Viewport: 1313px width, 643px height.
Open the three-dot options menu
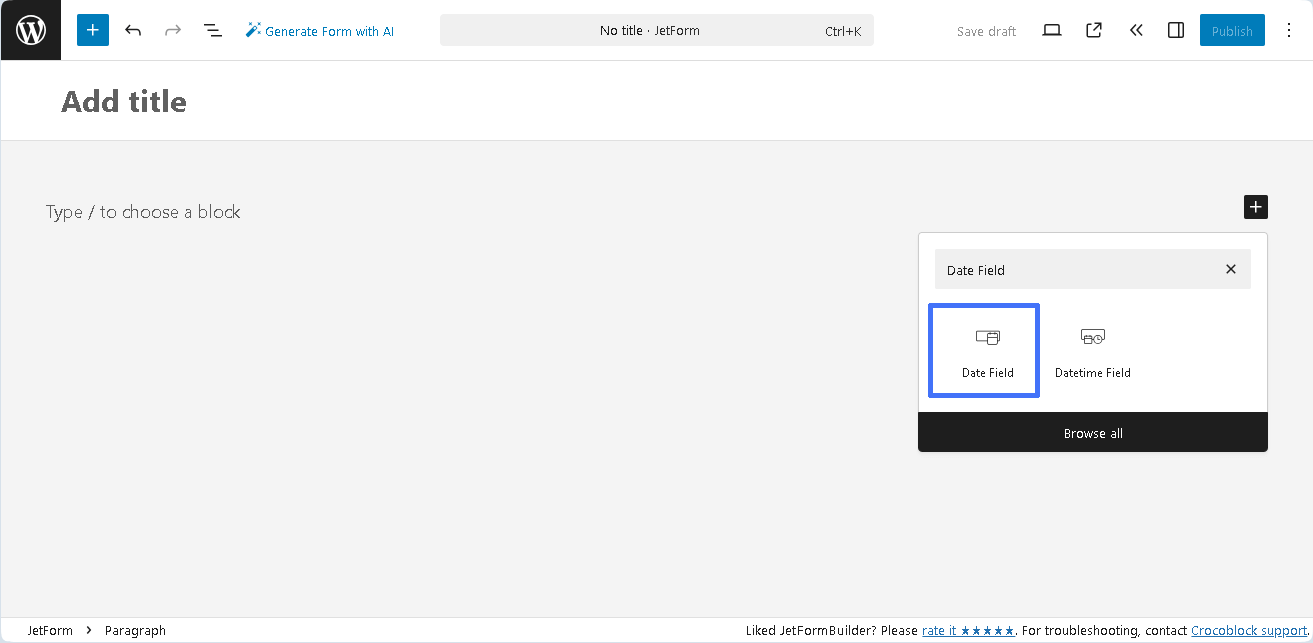[x=1289, y=30]
